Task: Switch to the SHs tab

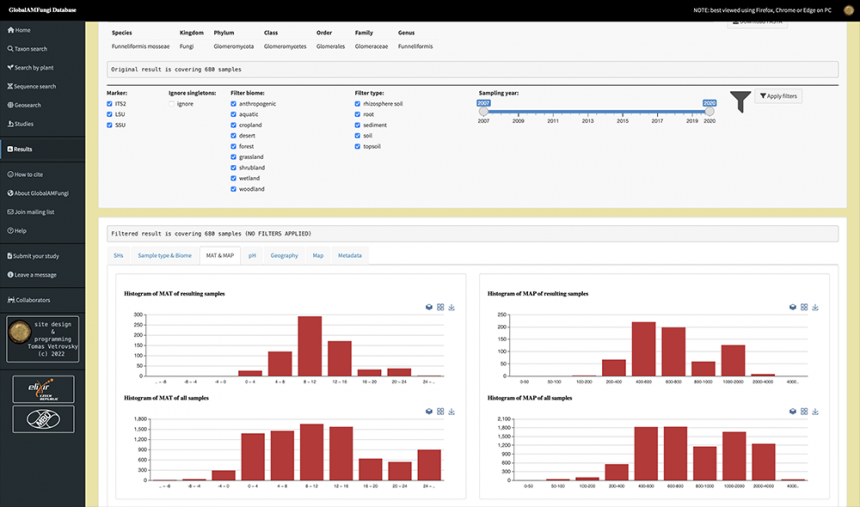Action: [118, 256]
